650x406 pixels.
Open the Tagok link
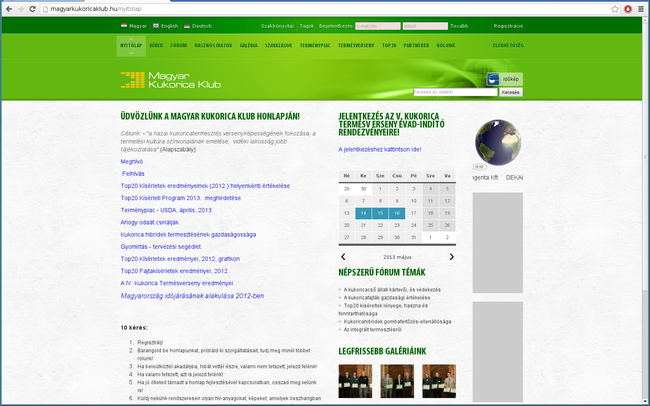(306, 26)
